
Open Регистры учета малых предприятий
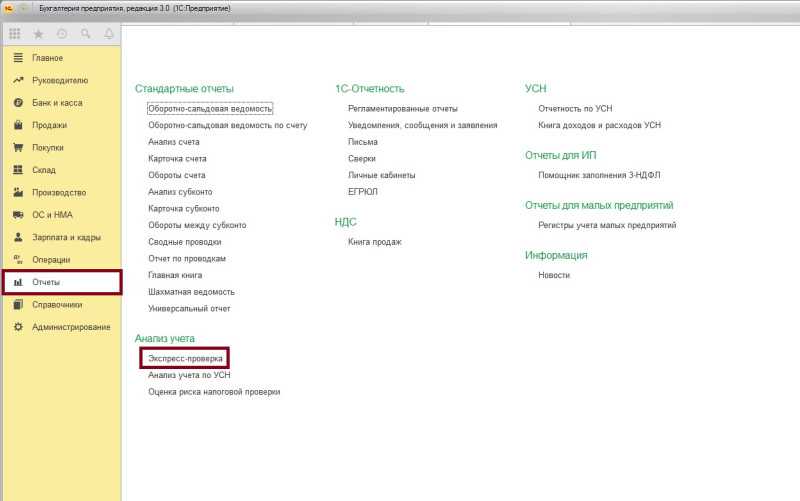point(607,225)
